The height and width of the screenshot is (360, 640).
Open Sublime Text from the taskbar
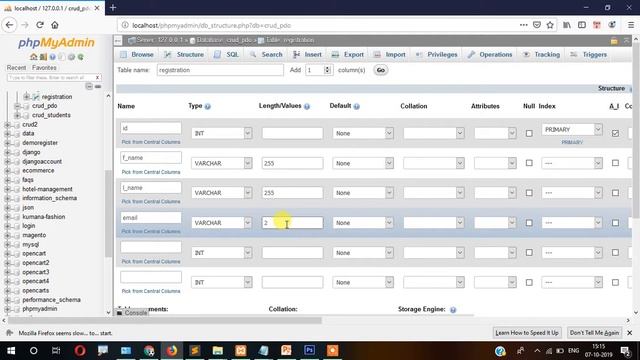[x=195, y=351]
